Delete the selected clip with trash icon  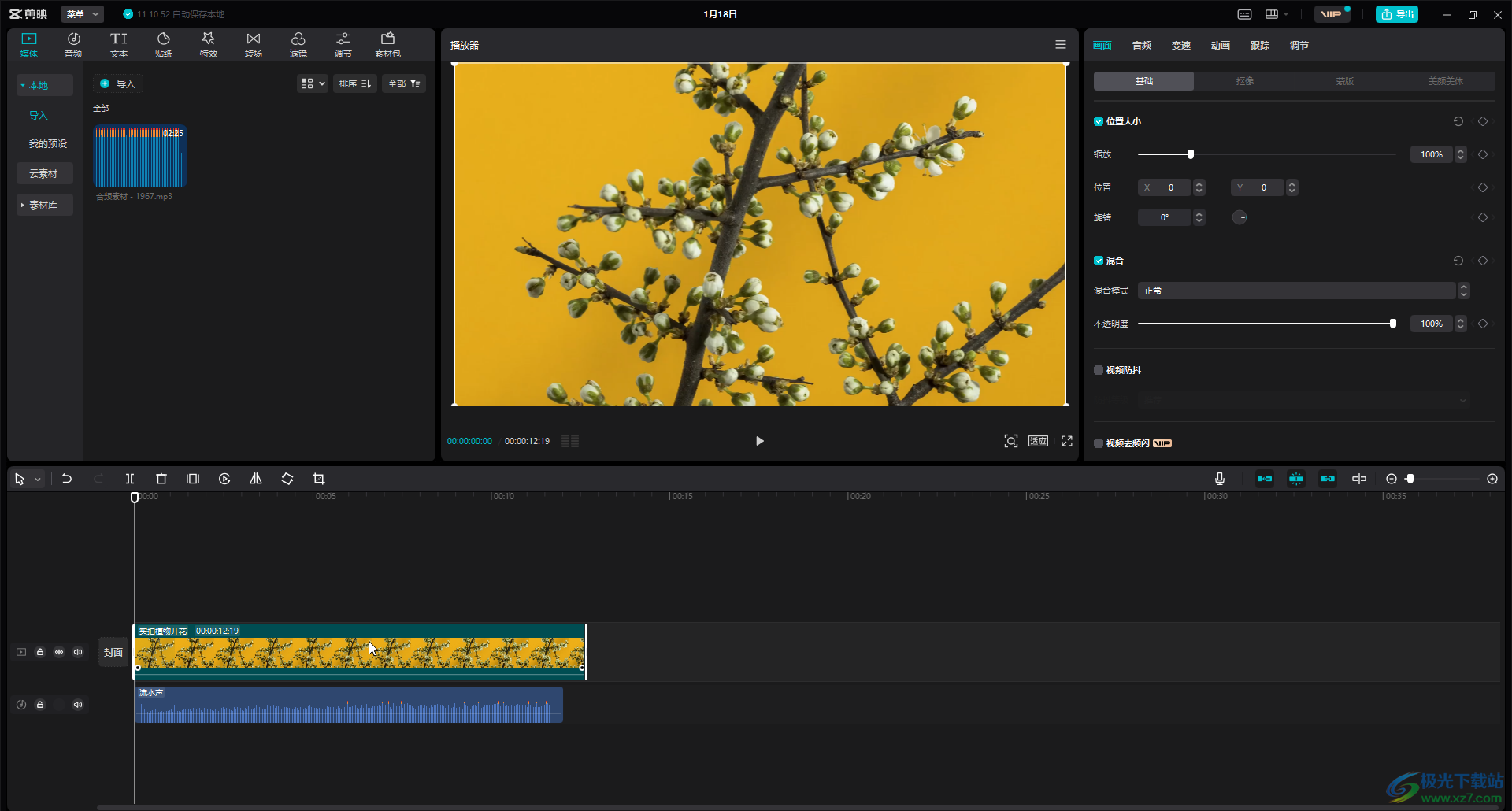coord(161,479)
